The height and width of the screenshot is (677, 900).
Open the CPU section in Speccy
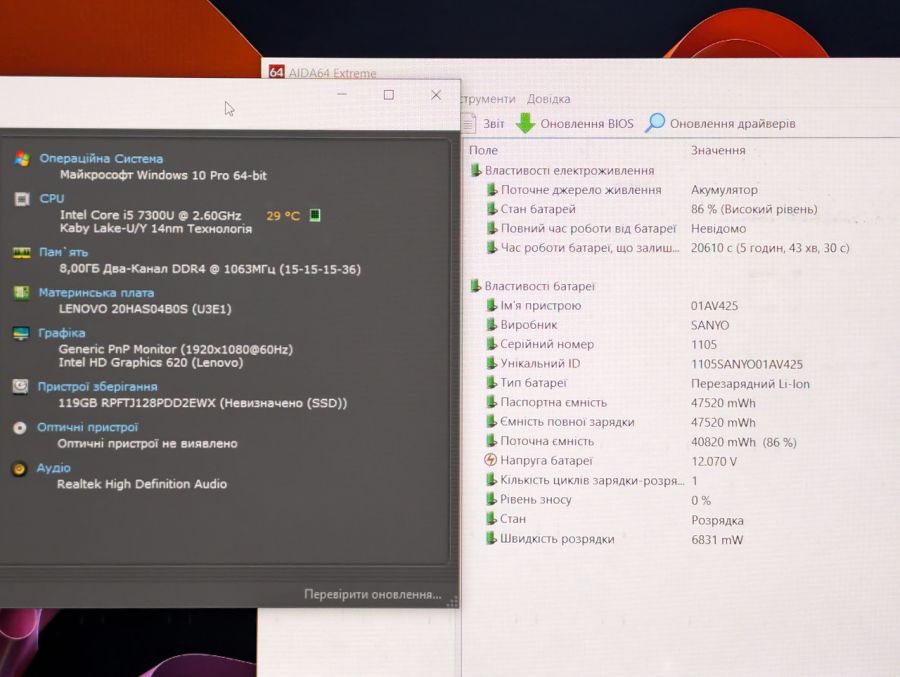52,198
